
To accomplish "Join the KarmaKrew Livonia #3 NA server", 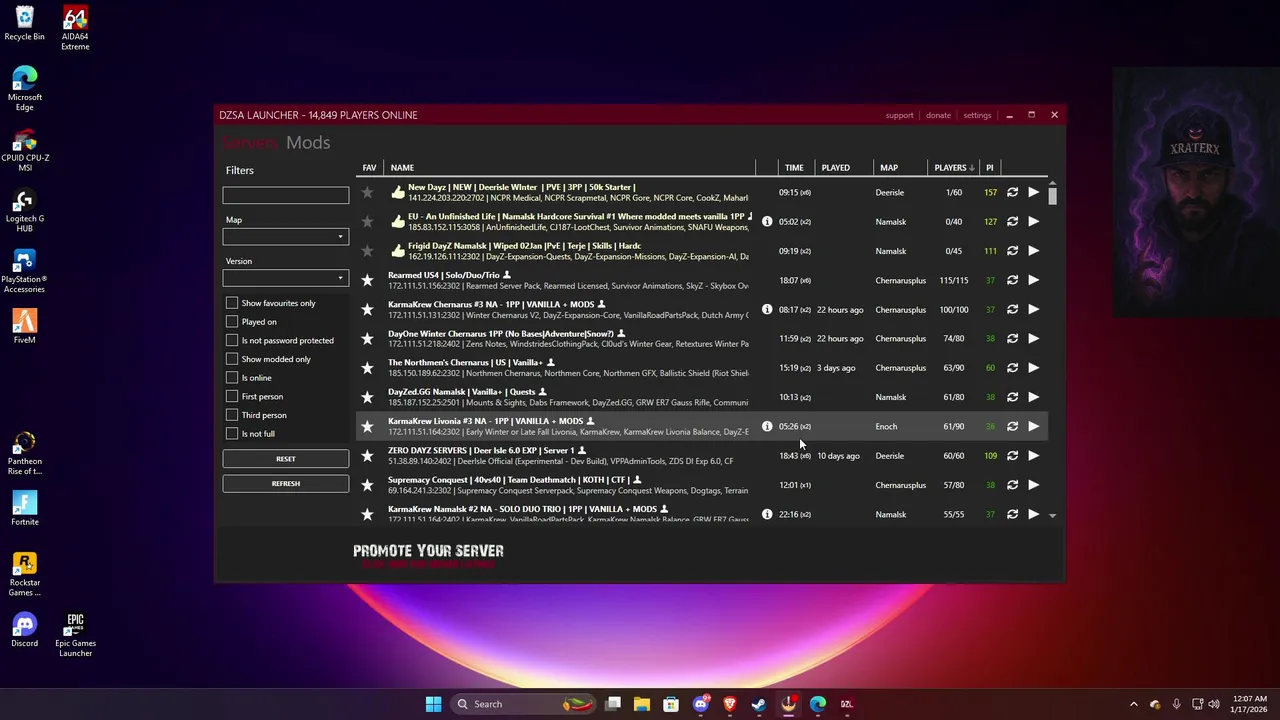I will coord(1034,426).
